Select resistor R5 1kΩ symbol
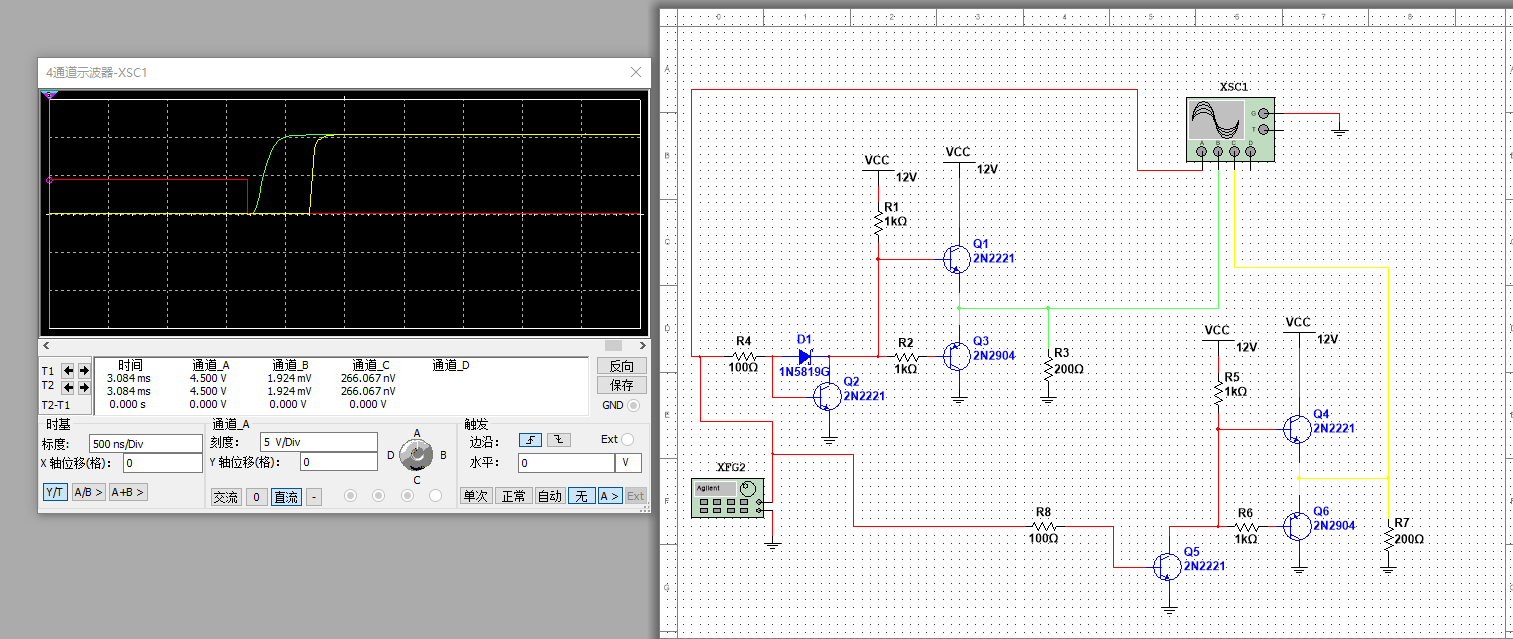Screen dimensions: 1513x639 1217,392
